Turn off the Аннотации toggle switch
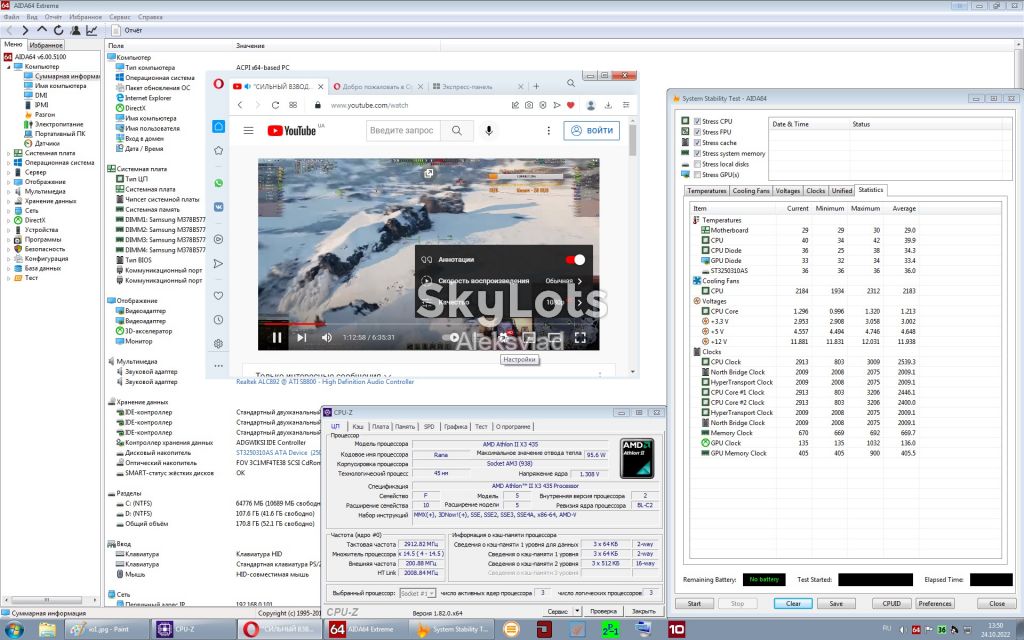 pyautogui.click(x=575, y=260)
